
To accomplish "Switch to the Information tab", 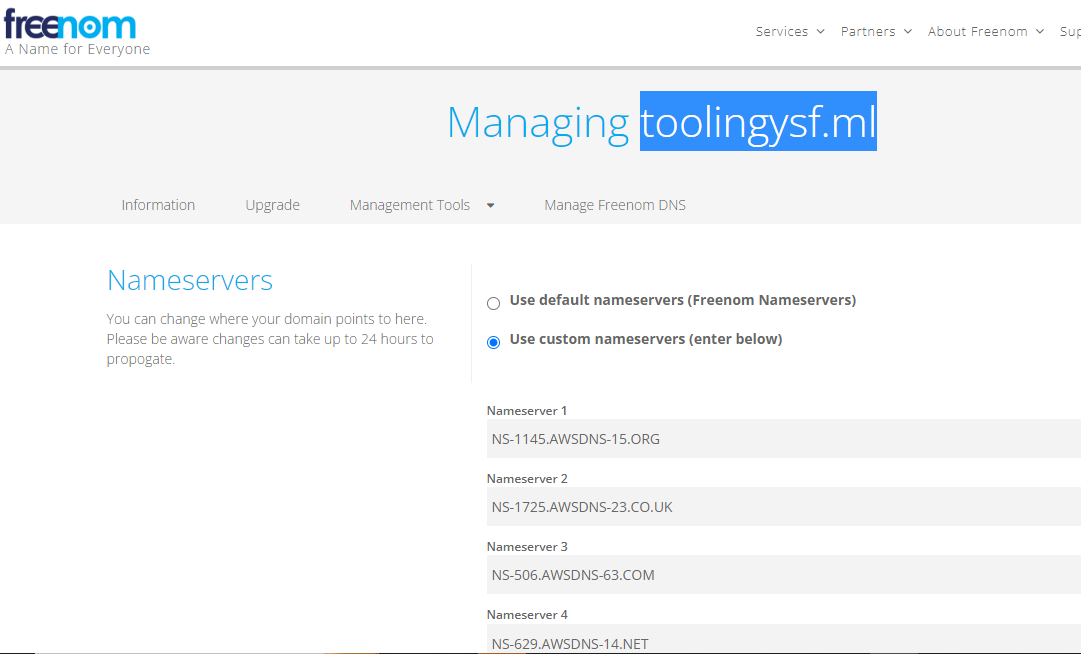I will [158, 204].
